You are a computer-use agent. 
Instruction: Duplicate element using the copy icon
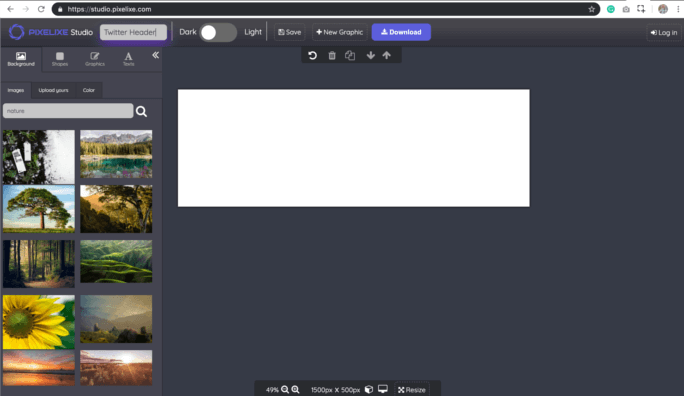pos(350,55)
